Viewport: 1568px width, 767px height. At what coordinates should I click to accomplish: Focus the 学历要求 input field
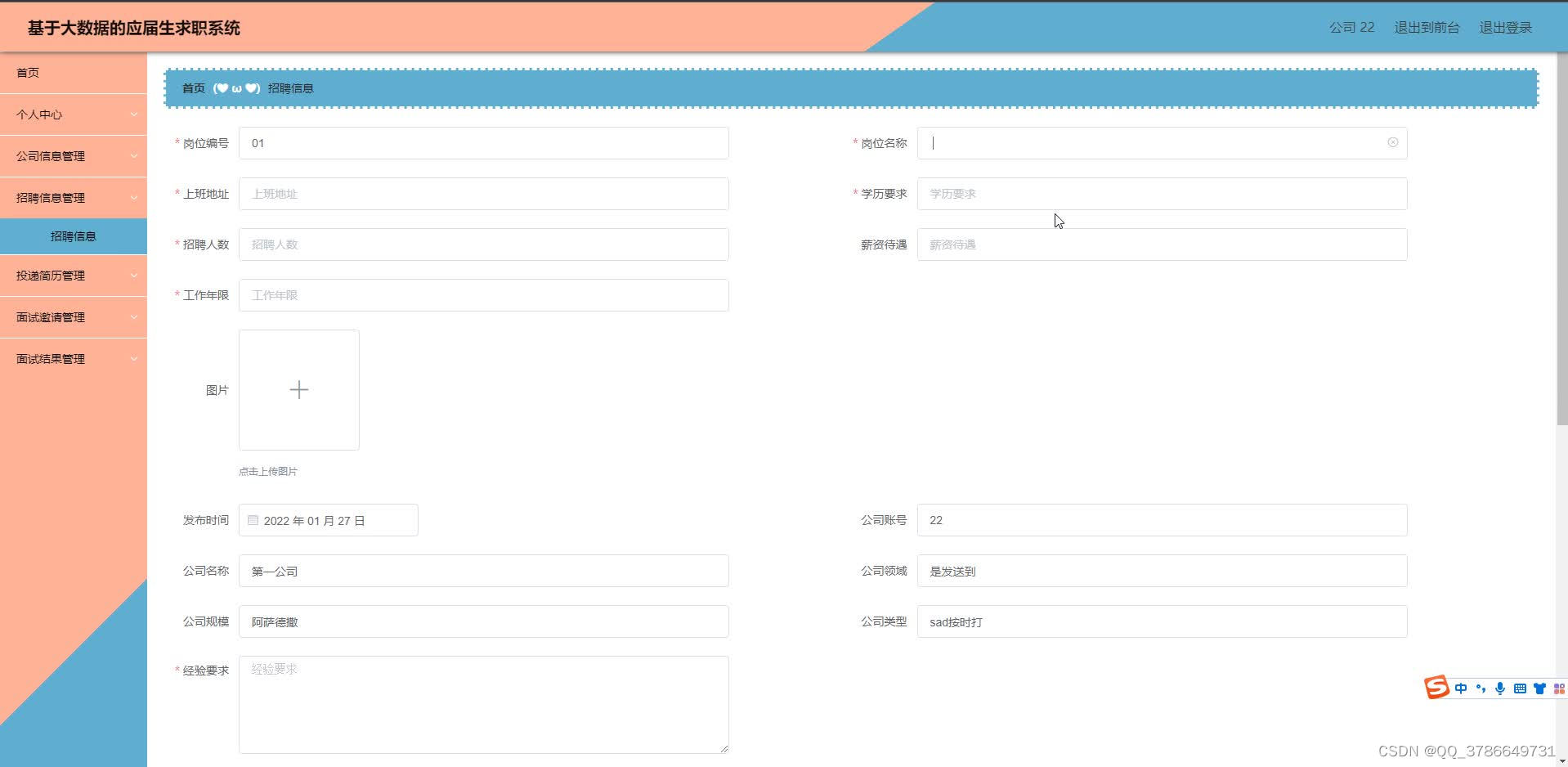pos(1162,194)
